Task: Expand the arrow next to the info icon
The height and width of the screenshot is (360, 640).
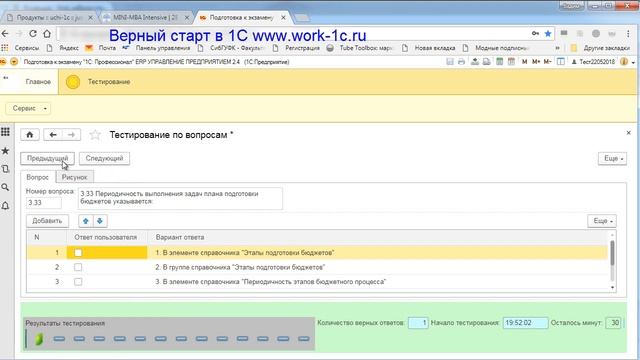Action: point(633,62)
